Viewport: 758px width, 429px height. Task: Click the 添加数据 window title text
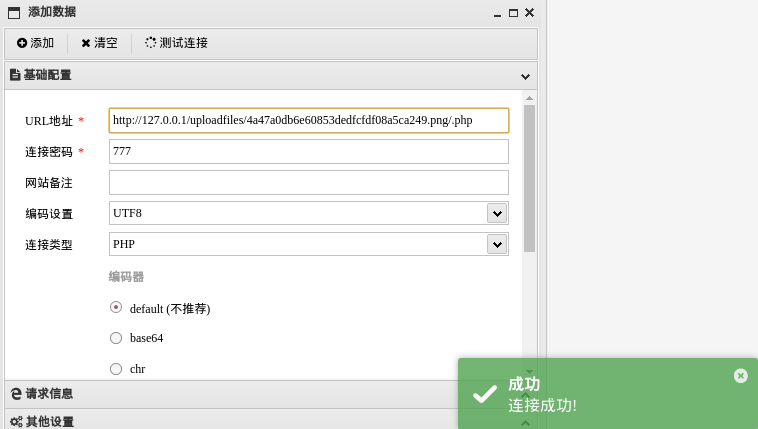coord(52,12)
